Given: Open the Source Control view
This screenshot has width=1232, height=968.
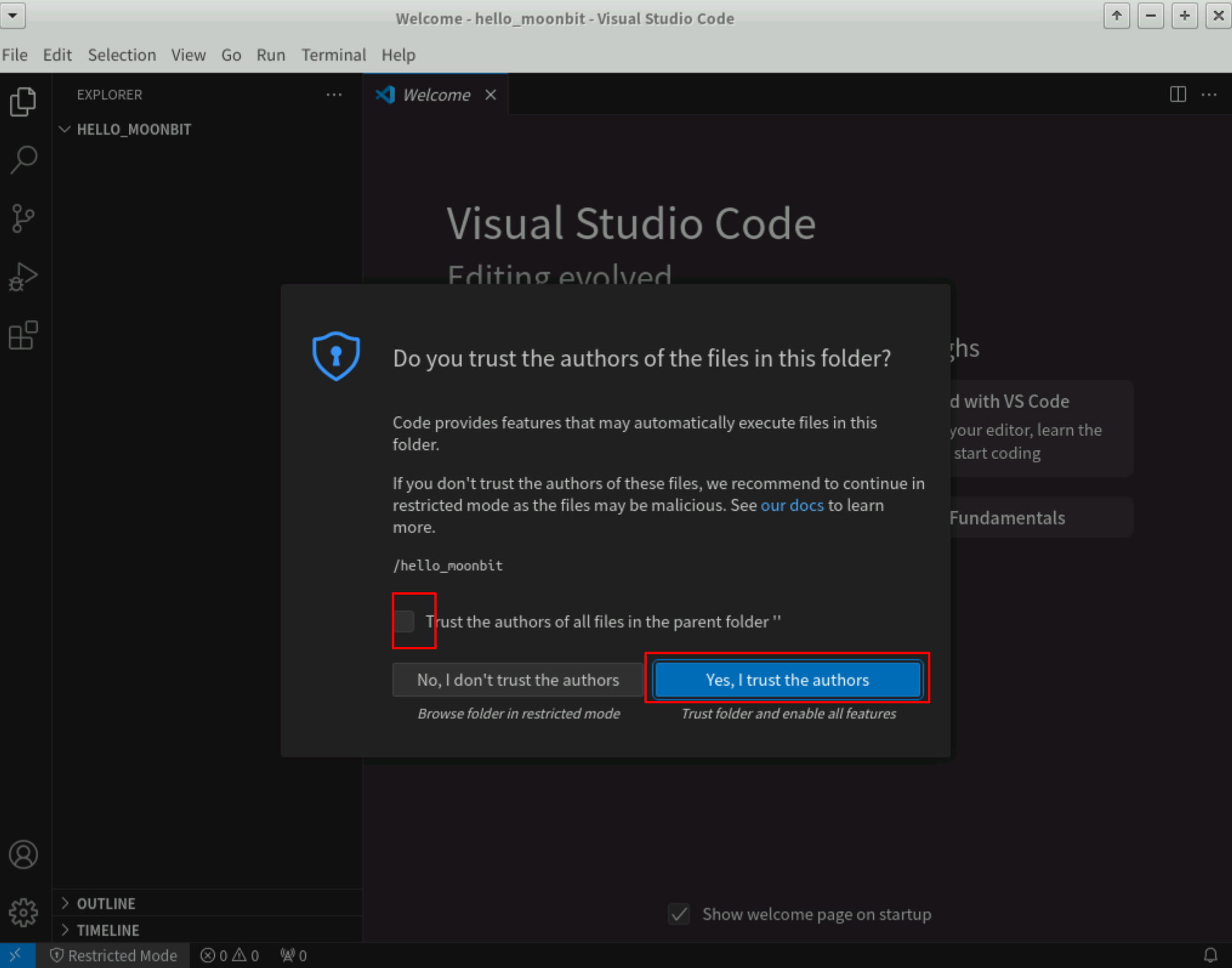Looking at the screenshot, I should [x=23, y=218].
